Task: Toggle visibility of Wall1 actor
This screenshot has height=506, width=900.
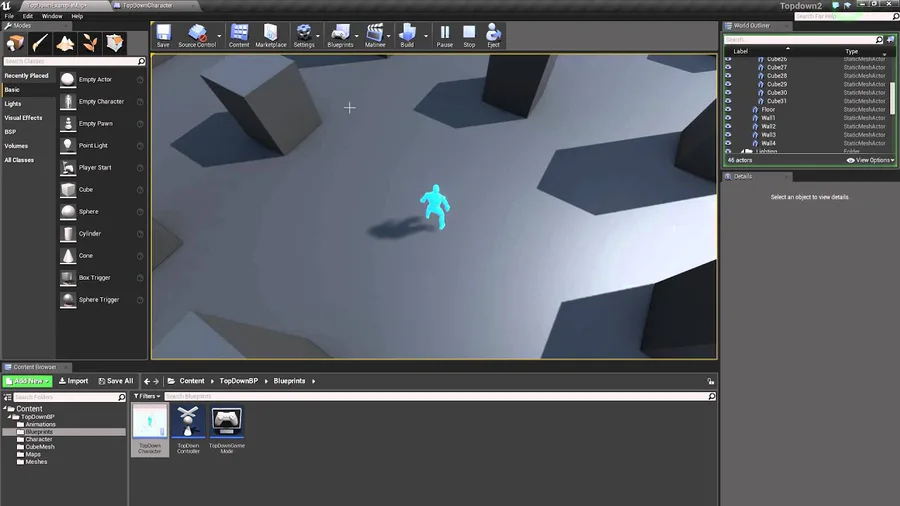Action: (728, 118)
